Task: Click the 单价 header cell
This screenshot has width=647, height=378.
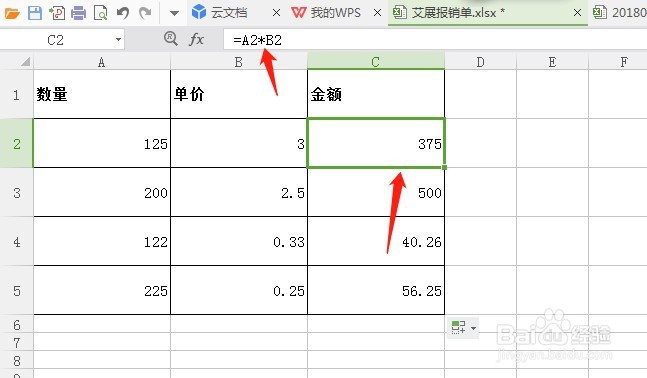Action: pyautogui.click(x=239, y=94)
